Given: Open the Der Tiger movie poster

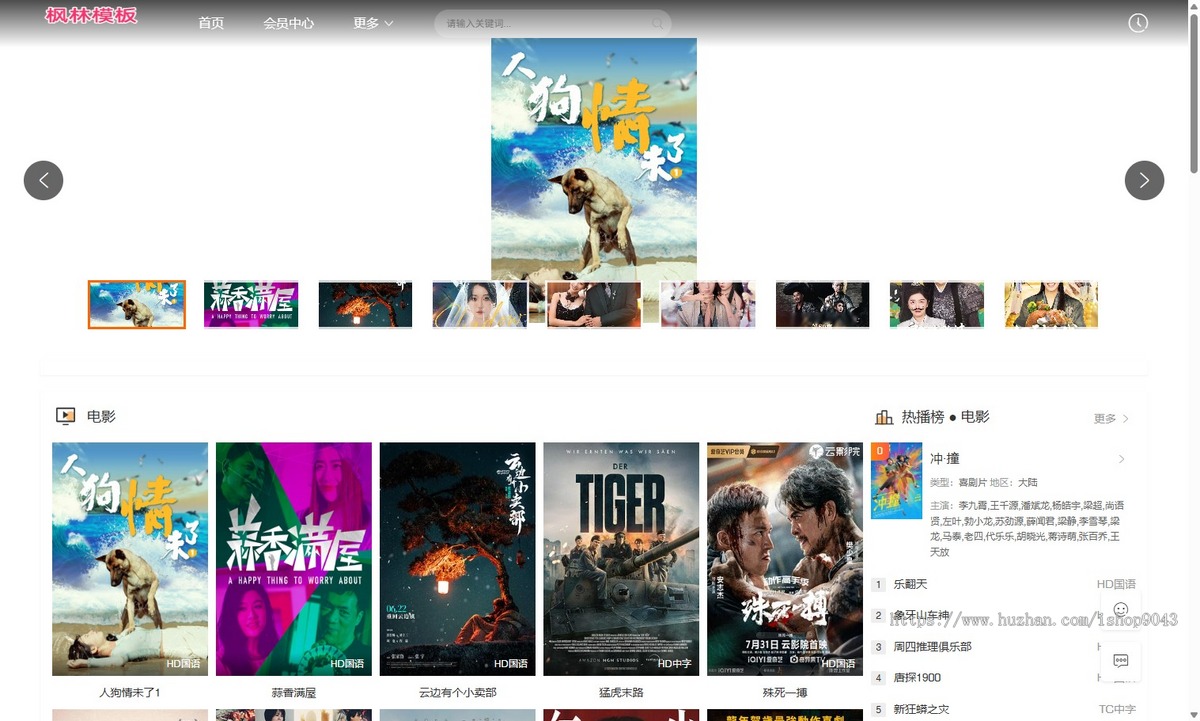Looking at the screenshot, I should tap(621, 559).
